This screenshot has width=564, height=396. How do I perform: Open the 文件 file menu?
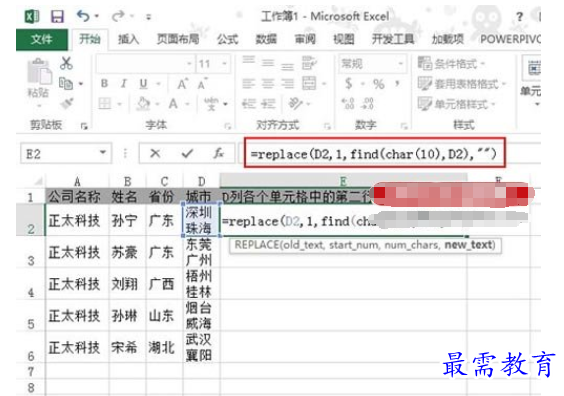tap(42, 39)
